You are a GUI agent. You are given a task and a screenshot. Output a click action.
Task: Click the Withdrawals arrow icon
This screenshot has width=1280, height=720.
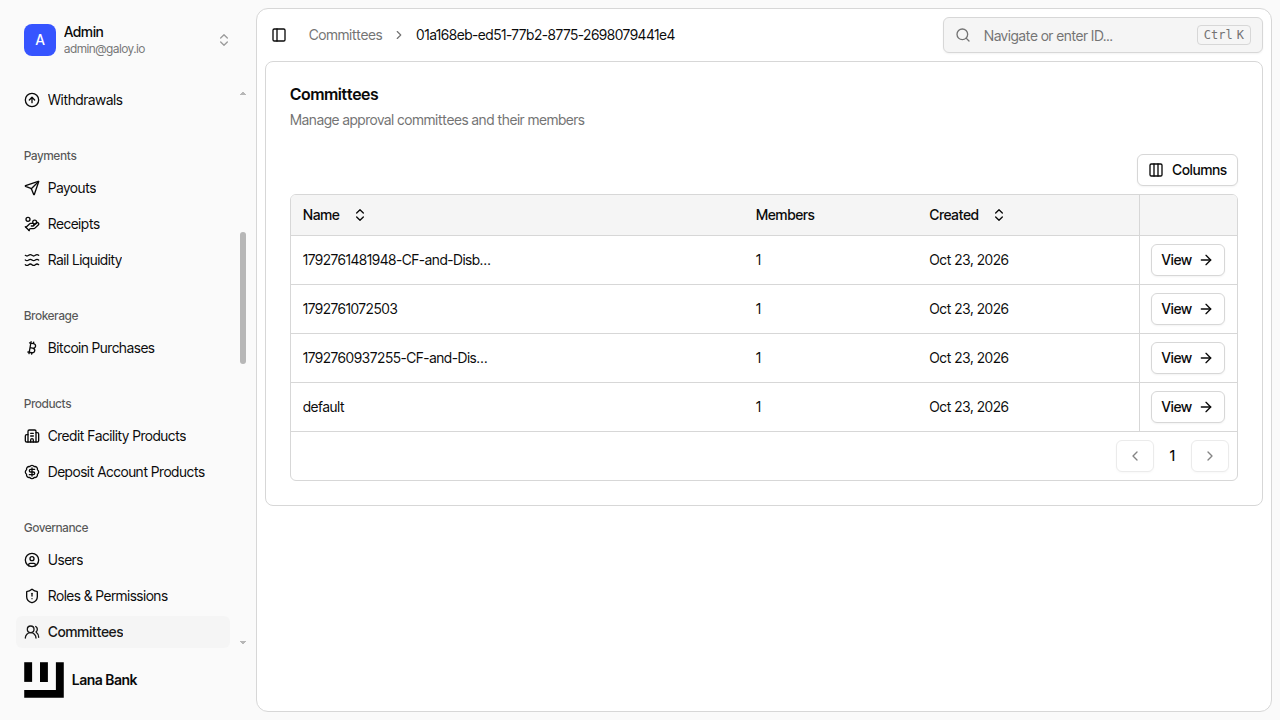click(x=32, y=100)
